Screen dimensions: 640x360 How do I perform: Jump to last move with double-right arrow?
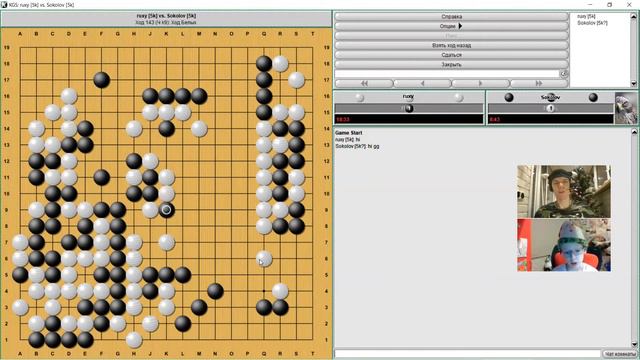coord(539,83)
